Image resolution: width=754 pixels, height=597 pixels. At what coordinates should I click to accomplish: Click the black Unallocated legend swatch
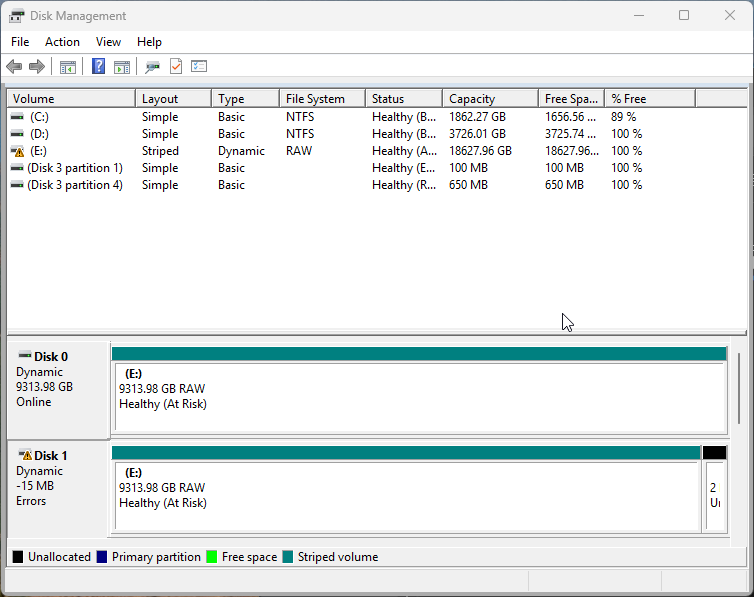pyautogui.click(x=18, y=557)
